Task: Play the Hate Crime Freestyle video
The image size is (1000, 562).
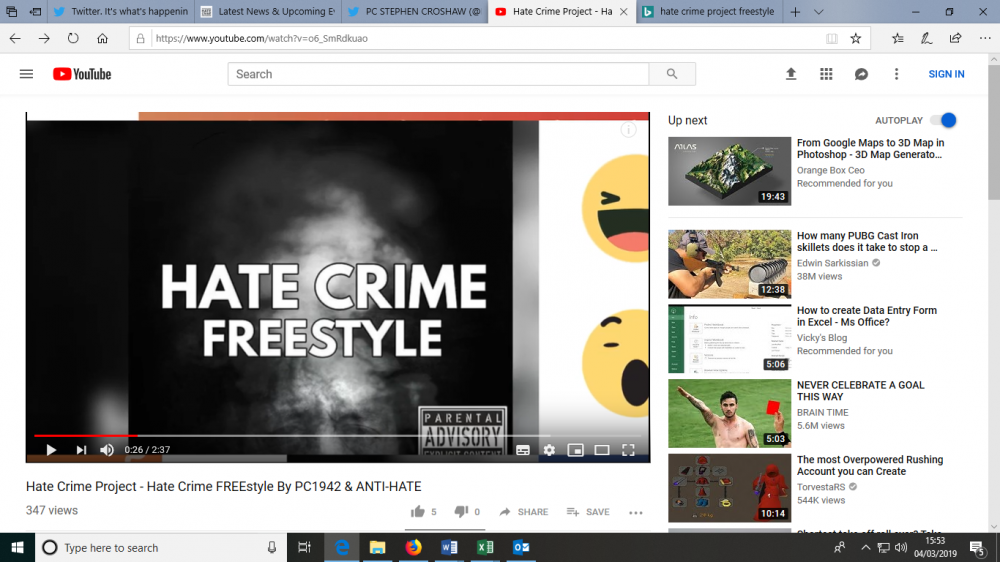Action: point(51,450)
